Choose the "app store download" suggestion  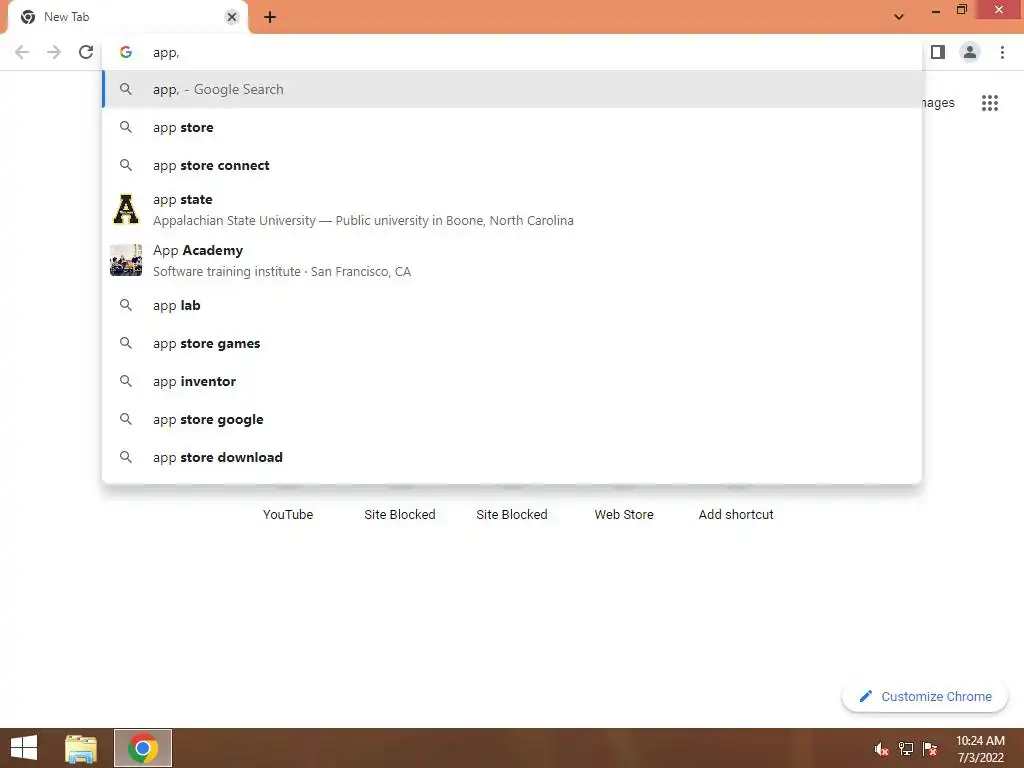(512, 456)
